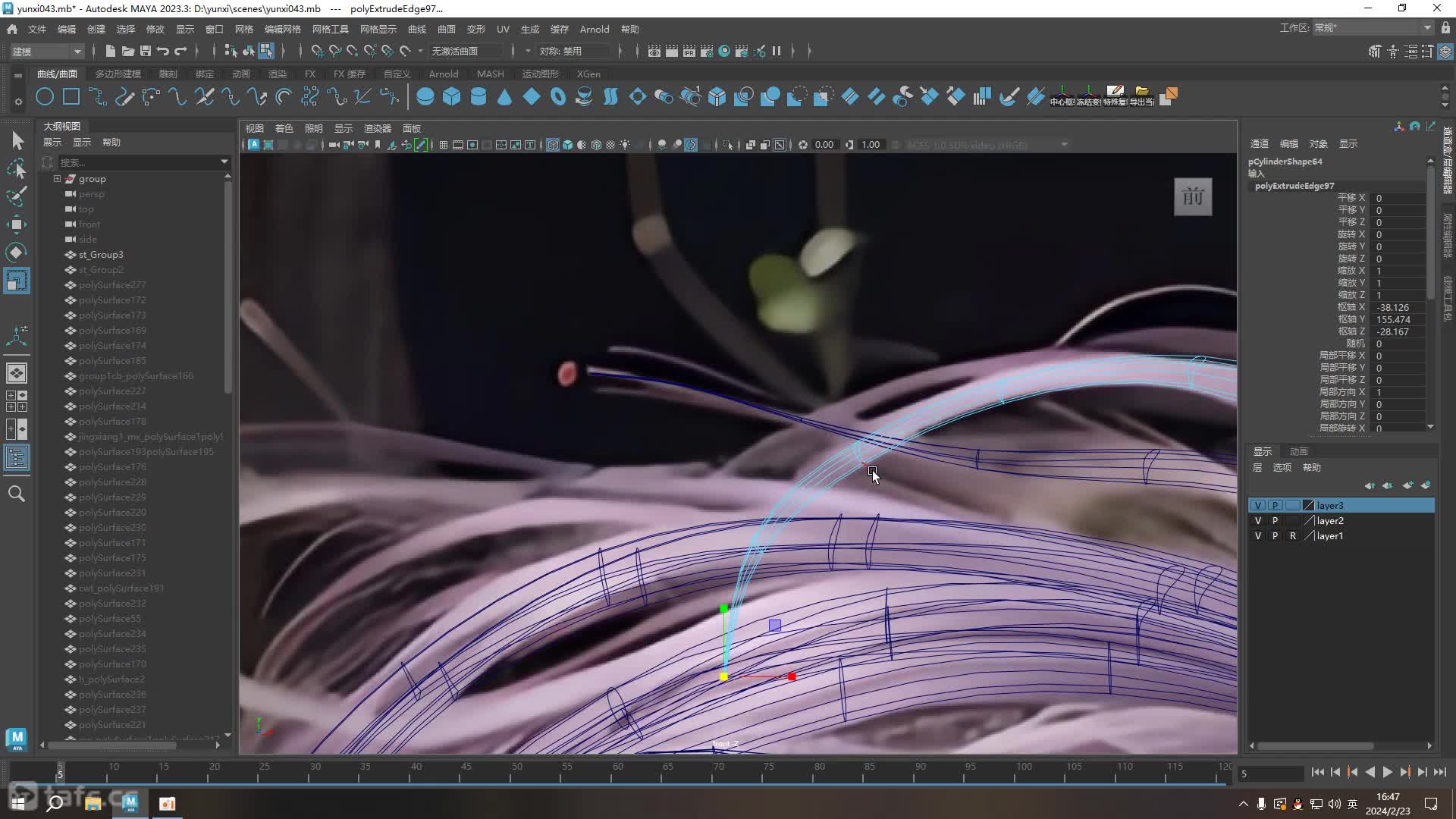Activate the Paint selection tool
The image size is (1456, 819).
[17, 196]
